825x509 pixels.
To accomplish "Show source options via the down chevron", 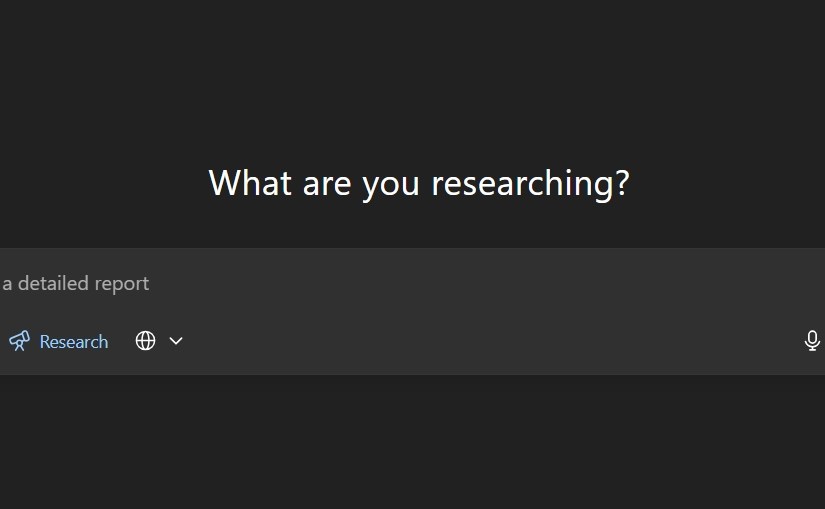I will click(176, 341).
